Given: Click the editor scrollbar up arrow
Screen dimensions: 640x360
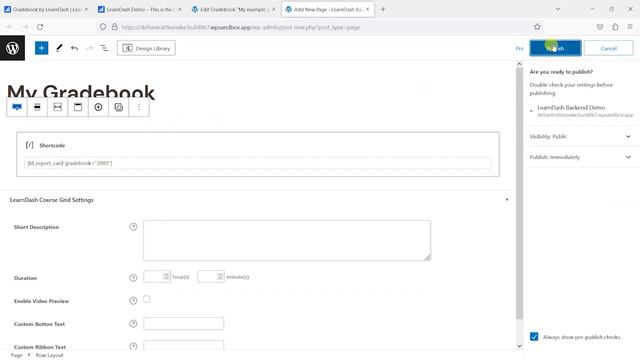Looking at the screenshot, I should 519,64.
